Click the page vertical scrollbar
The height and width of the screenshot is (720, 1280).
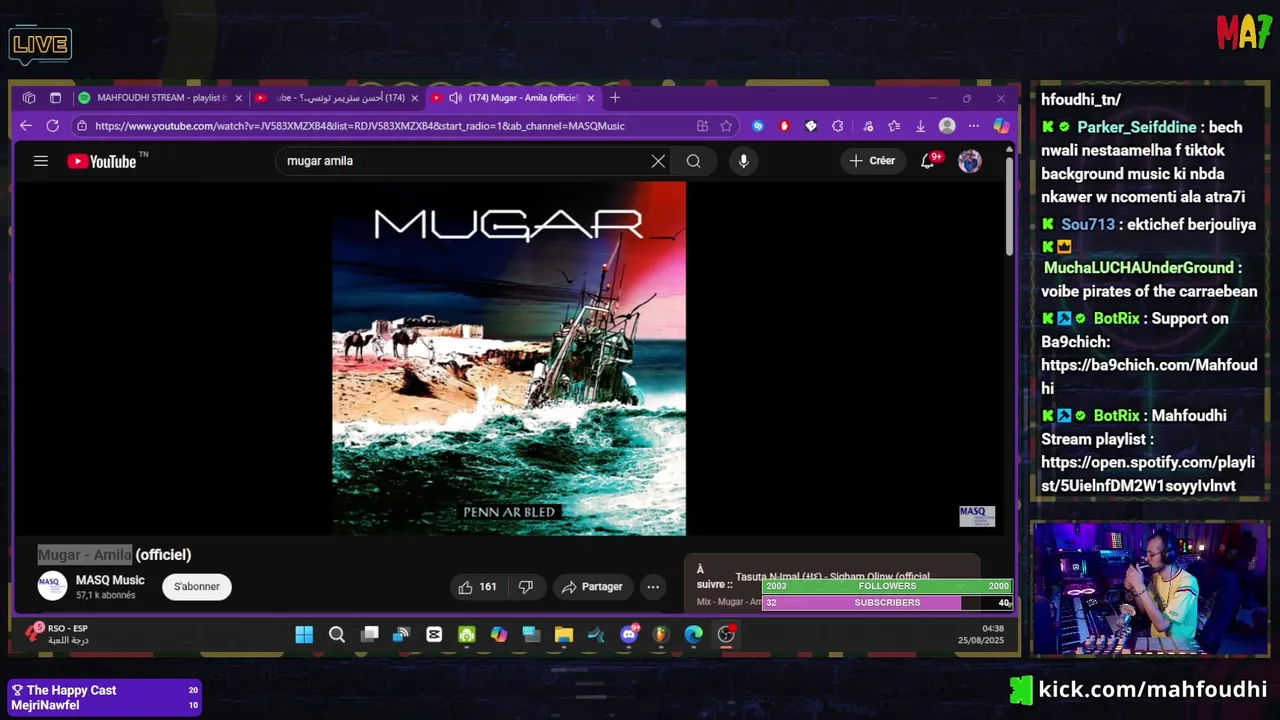pyautogui.click(x=1009, y=205)
